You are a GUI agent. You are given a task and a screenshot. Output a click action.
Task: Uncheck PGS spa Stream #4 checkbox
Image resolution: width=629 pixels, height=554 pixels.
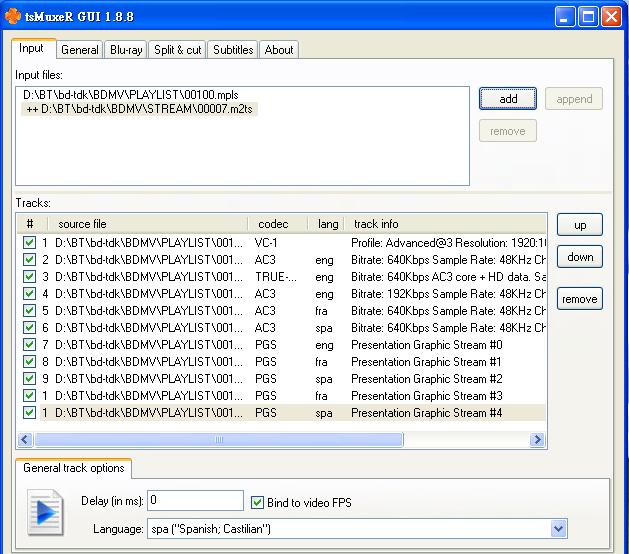[29, 413]
